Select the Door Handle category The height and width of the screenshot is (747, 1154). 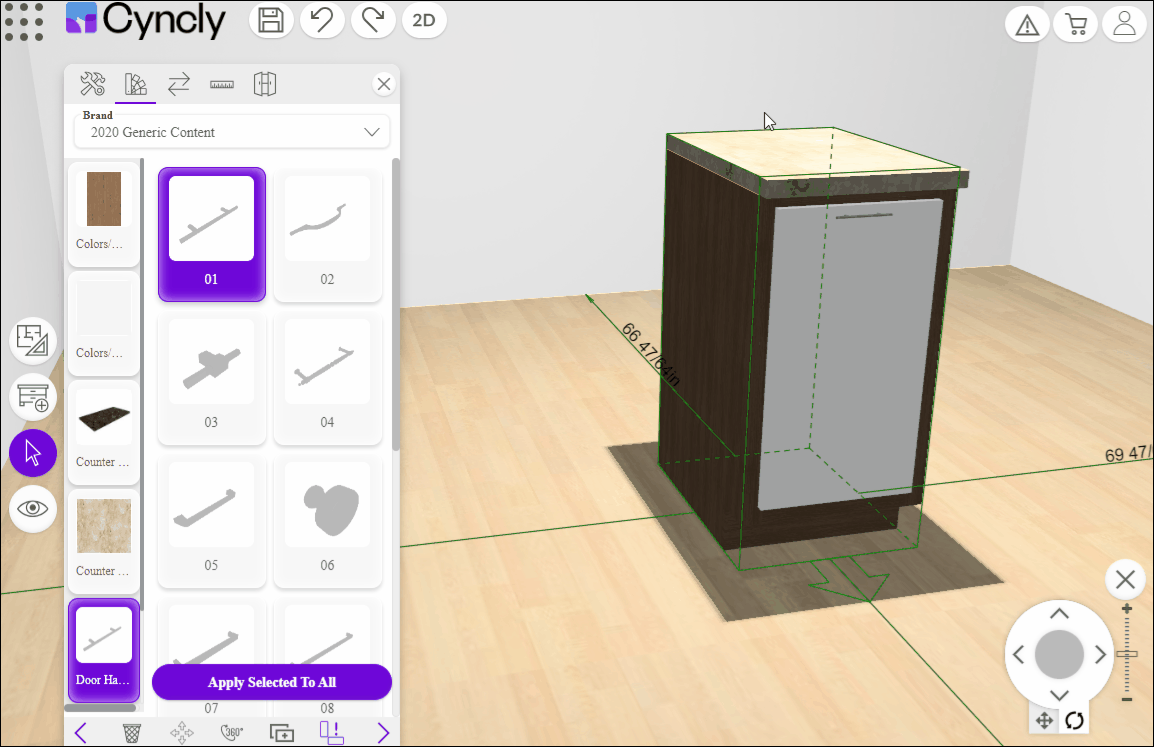[x=104, y=650]
